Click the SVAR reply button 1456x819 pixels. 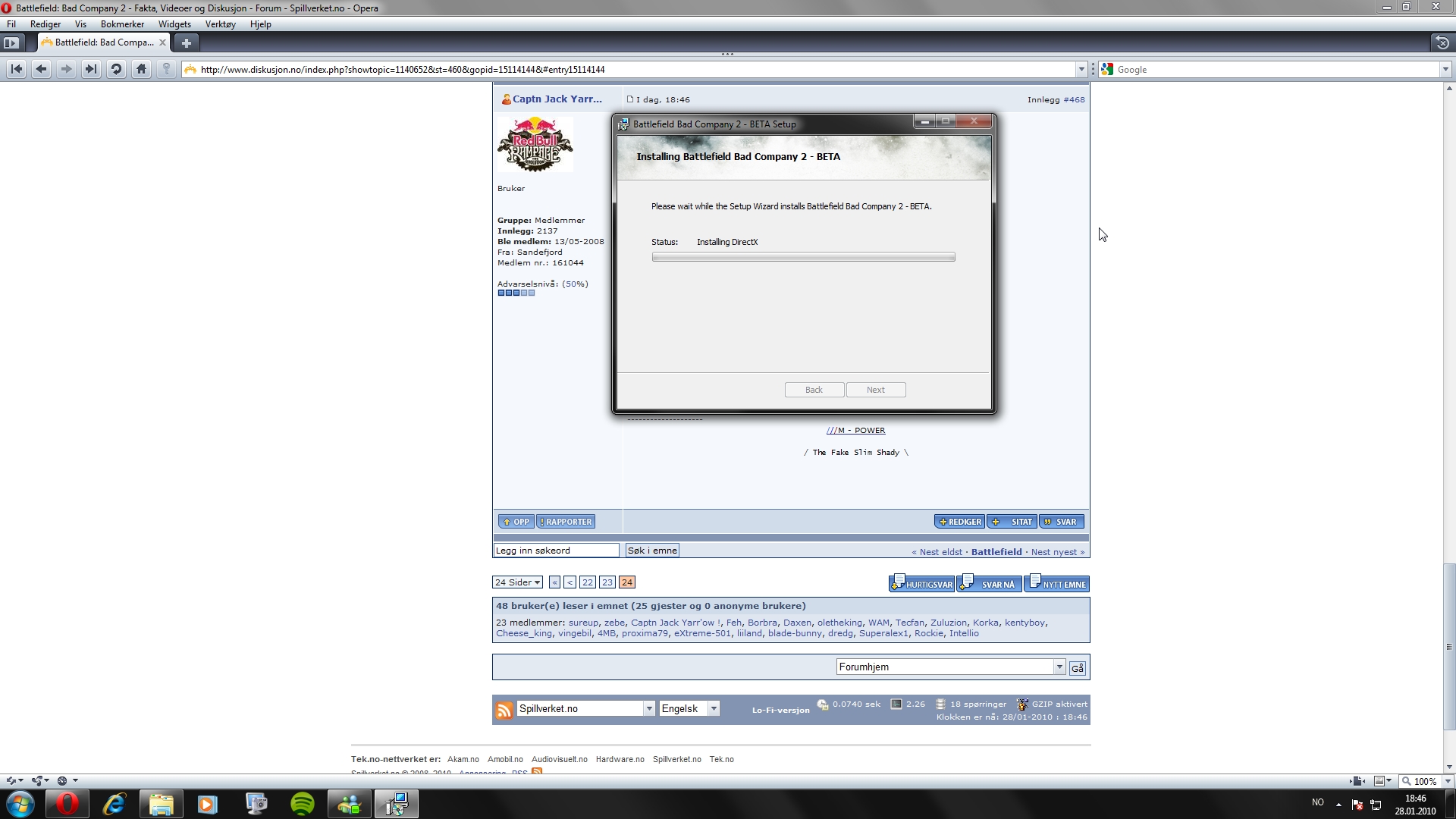(x=1062, y=522)
